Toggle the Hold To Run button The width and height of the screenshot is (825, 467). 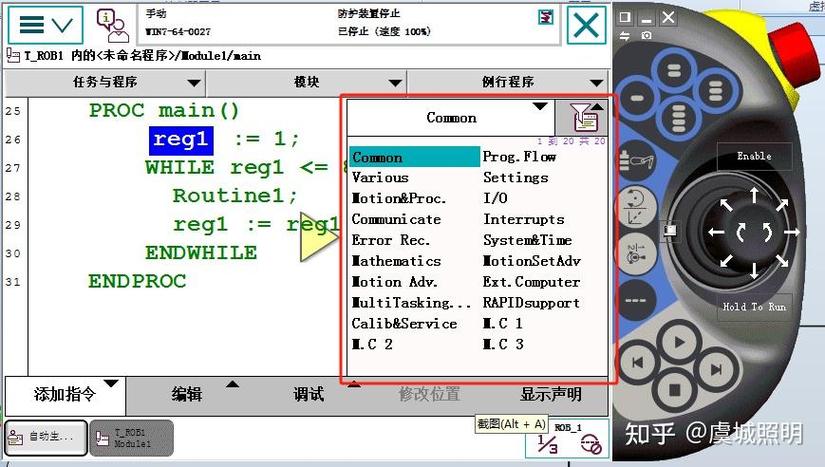coord(754,307)
